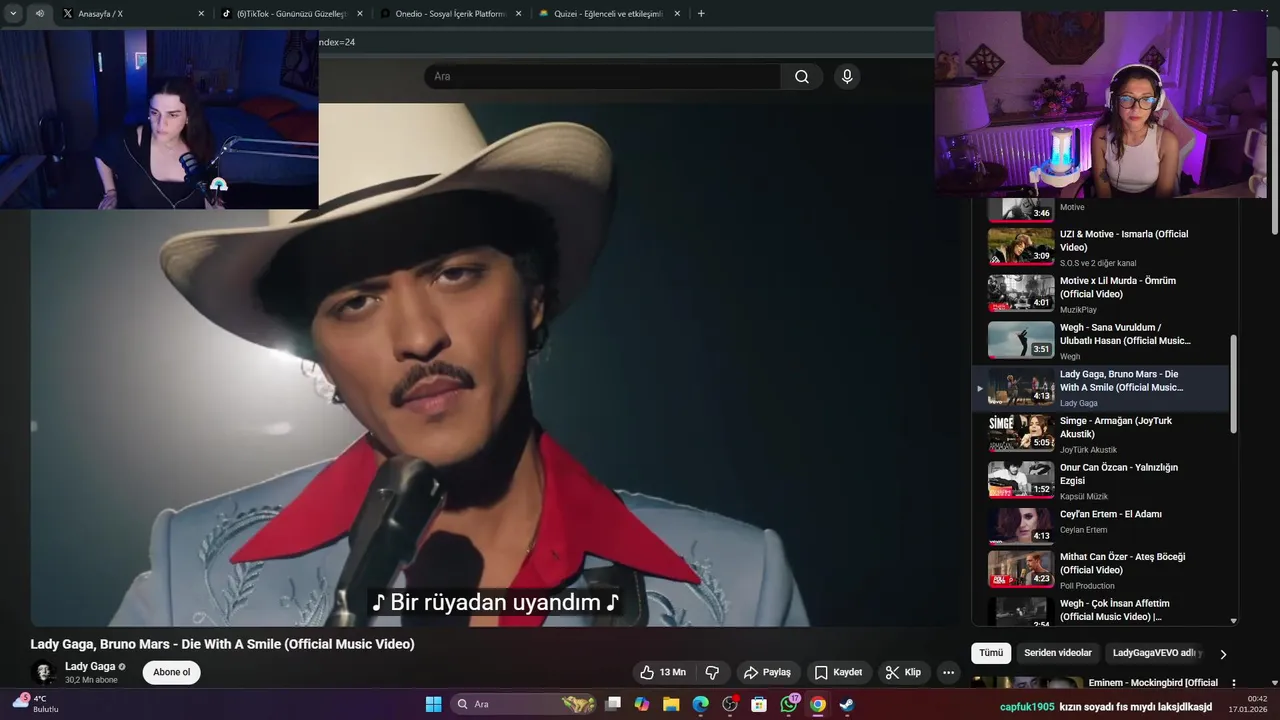Open the weather widget showing 4°C
Viewport: 1280px width, 720px height.
36,704
